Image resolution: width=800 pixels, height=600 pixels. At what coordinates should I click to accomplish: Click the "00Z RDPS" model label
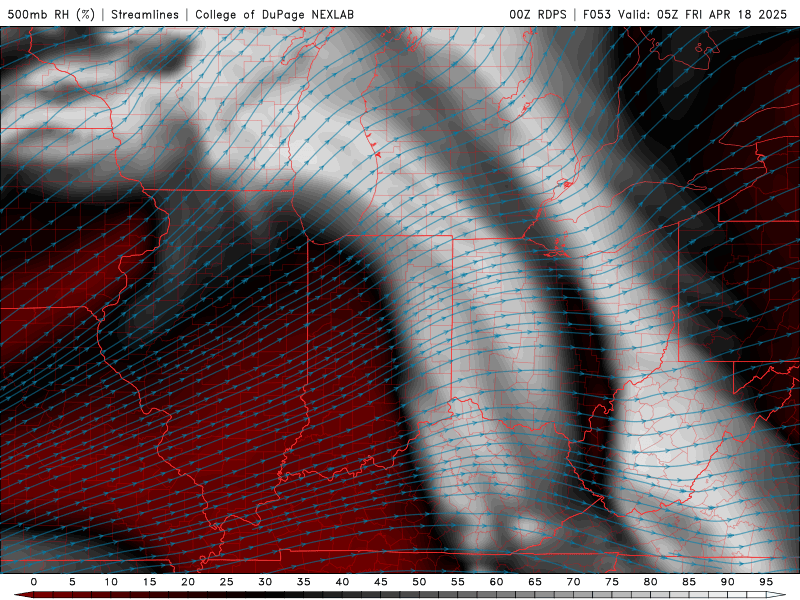[538, 14]
